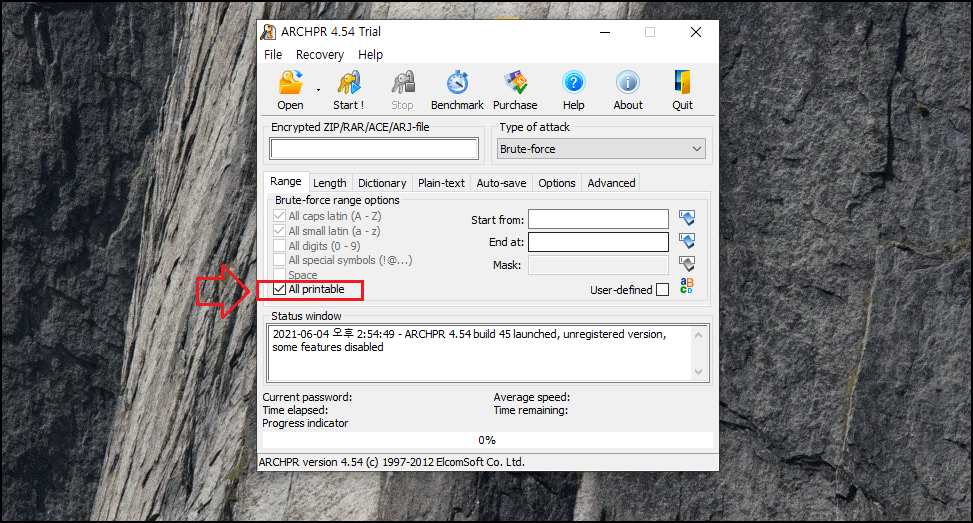This screenshot has height=523, width=973.
Task: Click the status window scroll up arrow
Action: pos(698,335)
